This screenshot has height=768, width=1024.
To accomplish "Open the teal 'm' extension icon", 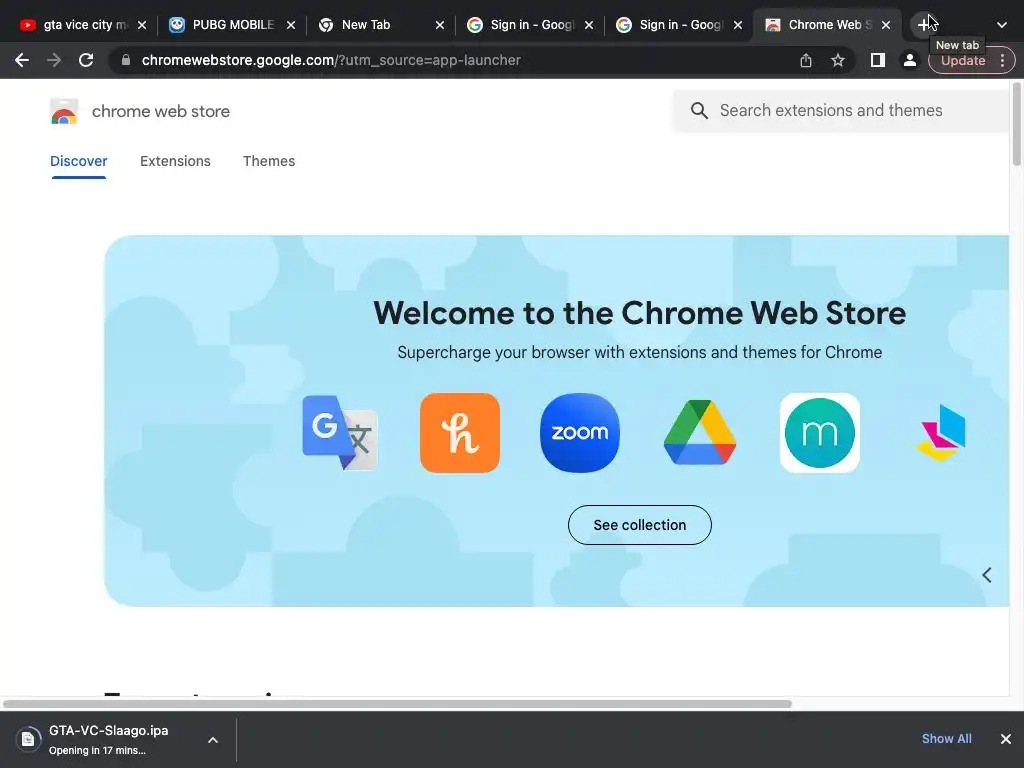I will coord(820,432).
